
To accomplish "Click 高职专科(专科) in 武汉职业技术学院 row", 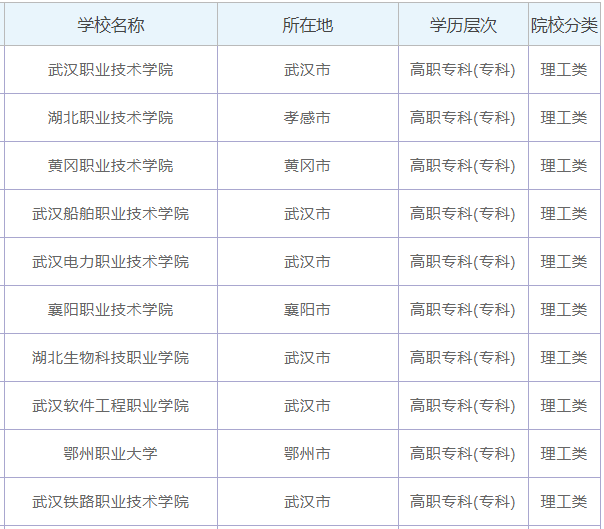I will 463,70.
